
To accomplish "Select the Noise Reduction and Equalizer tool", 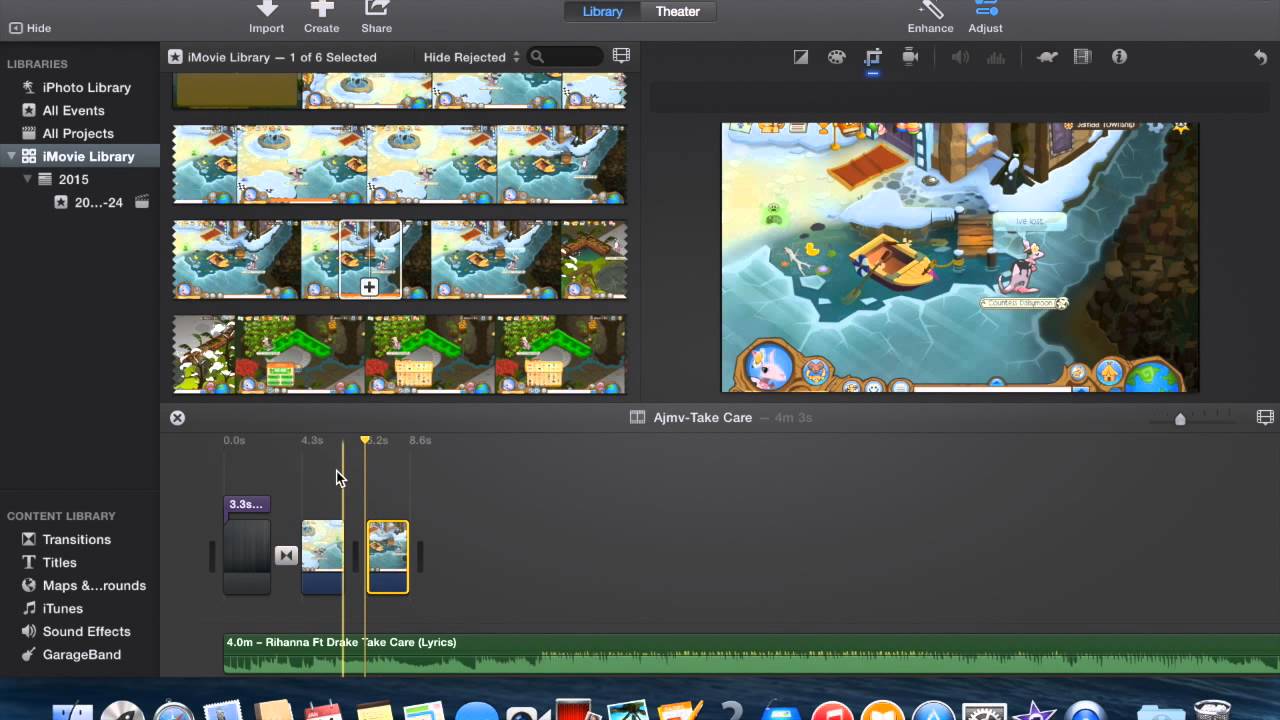I will pos(995,57).
